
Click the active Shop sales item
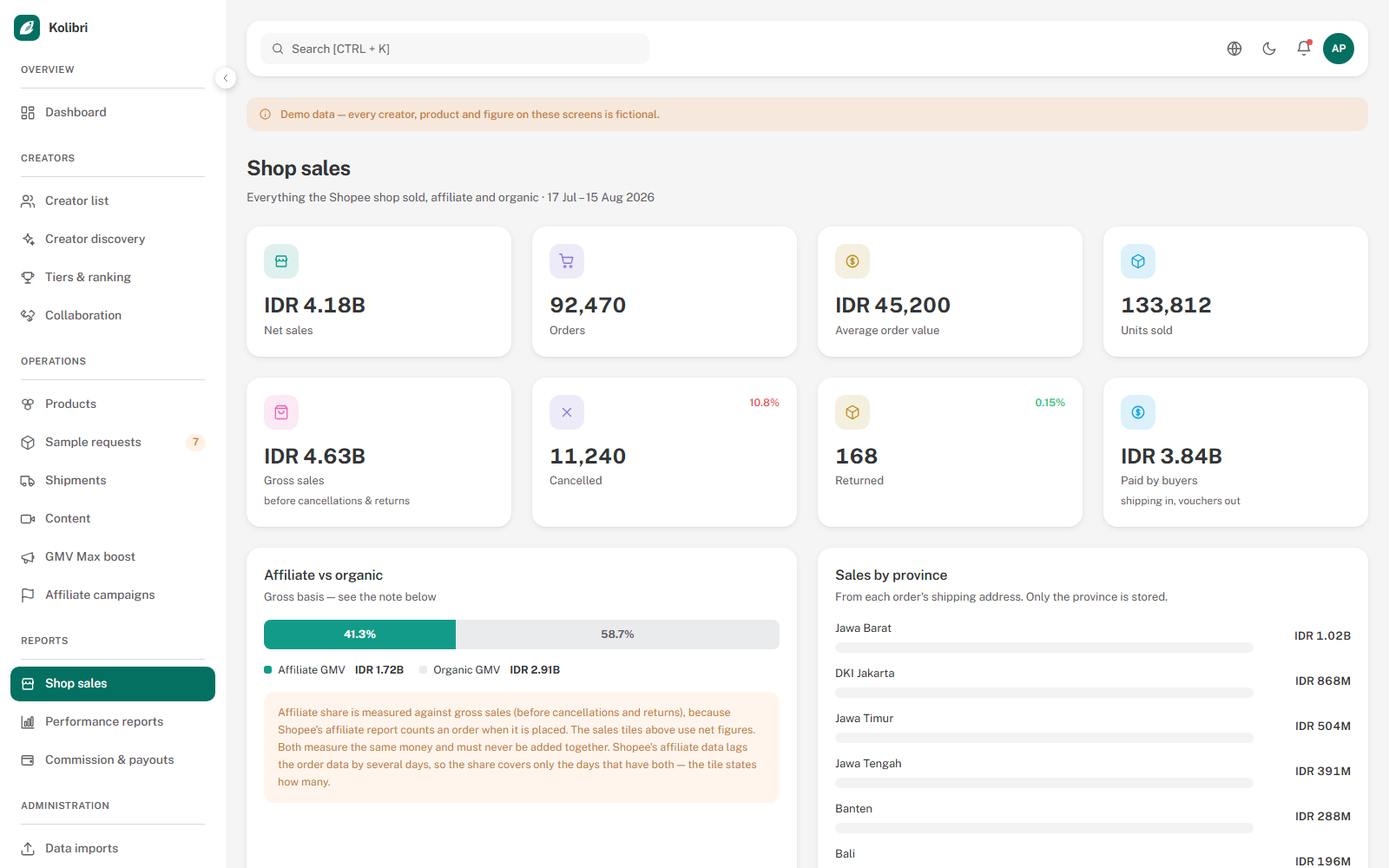pos(113,683)
